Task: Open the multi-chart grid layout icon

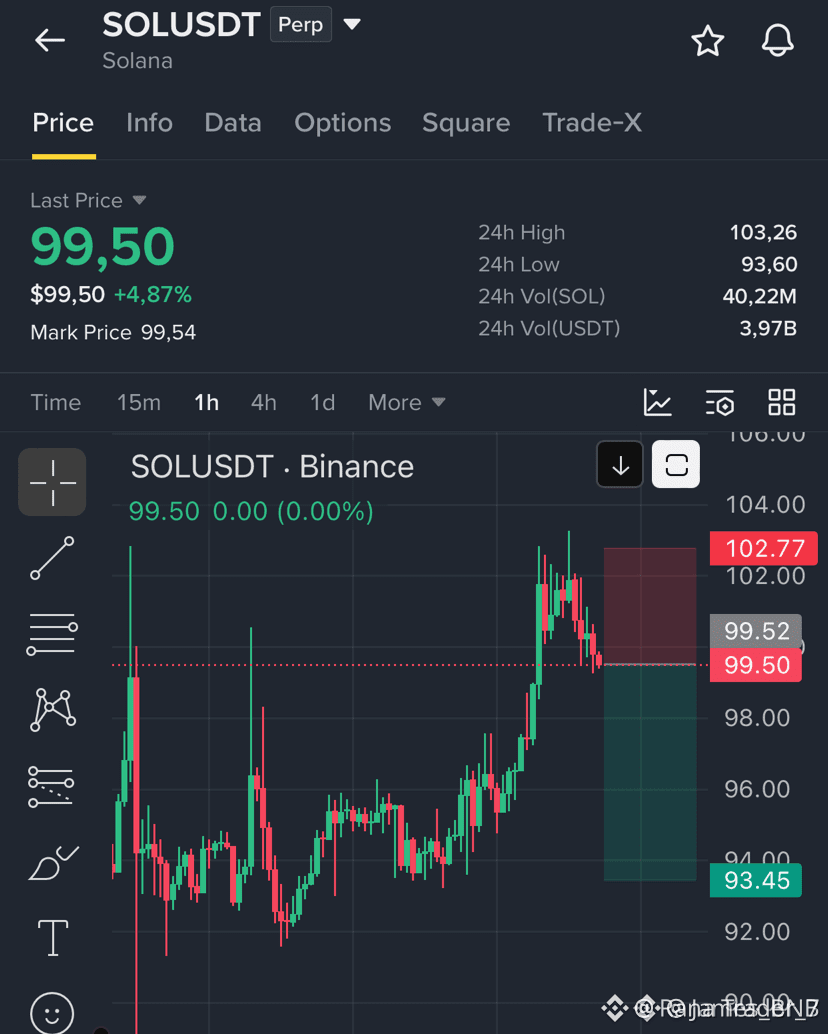Action: coord(782,402)
